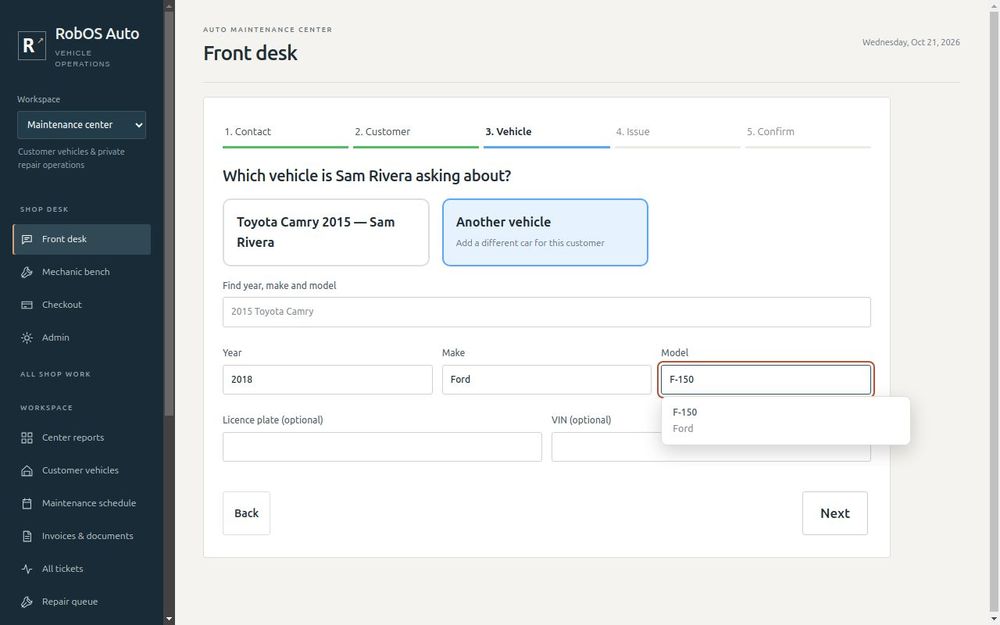Click the Next button

(835, 513)
